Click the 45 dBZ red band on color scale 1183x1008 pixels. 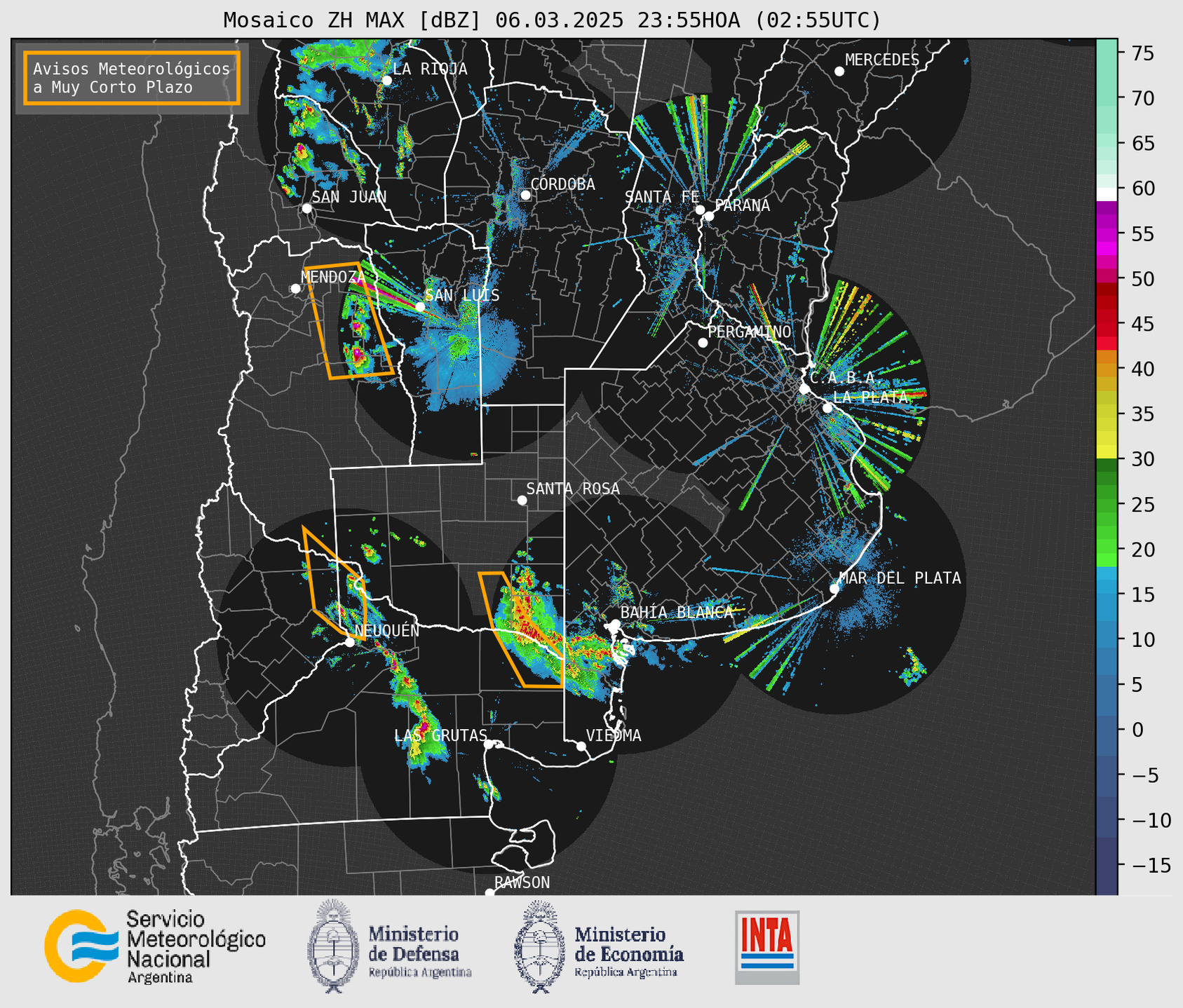pos(1106,324)
